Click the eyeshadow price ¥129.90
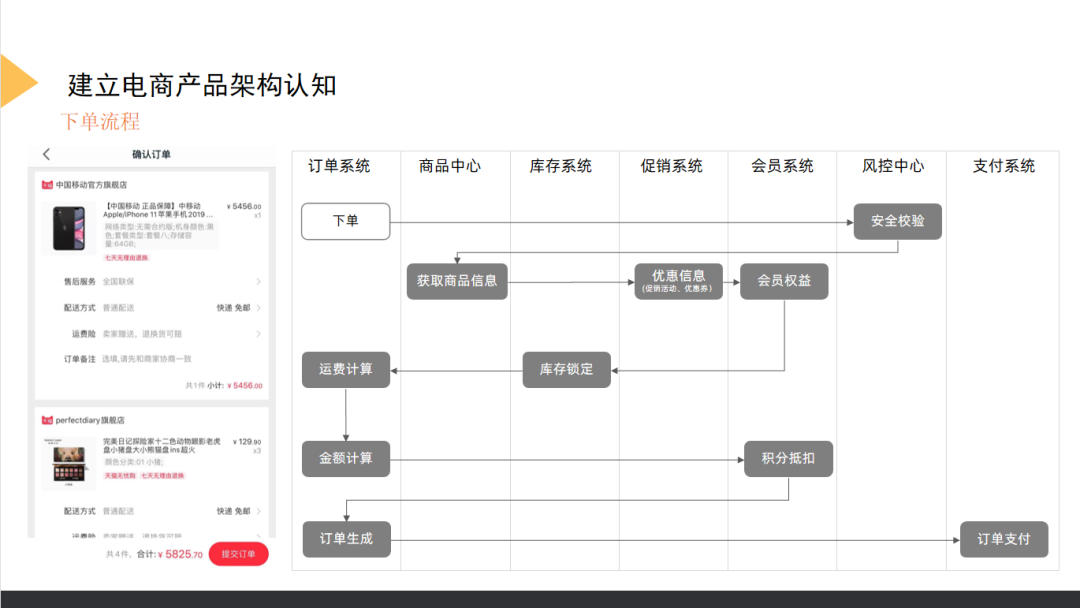Image resolution: width=1080 pixels, height=608 pixels. tap(247, 442)
